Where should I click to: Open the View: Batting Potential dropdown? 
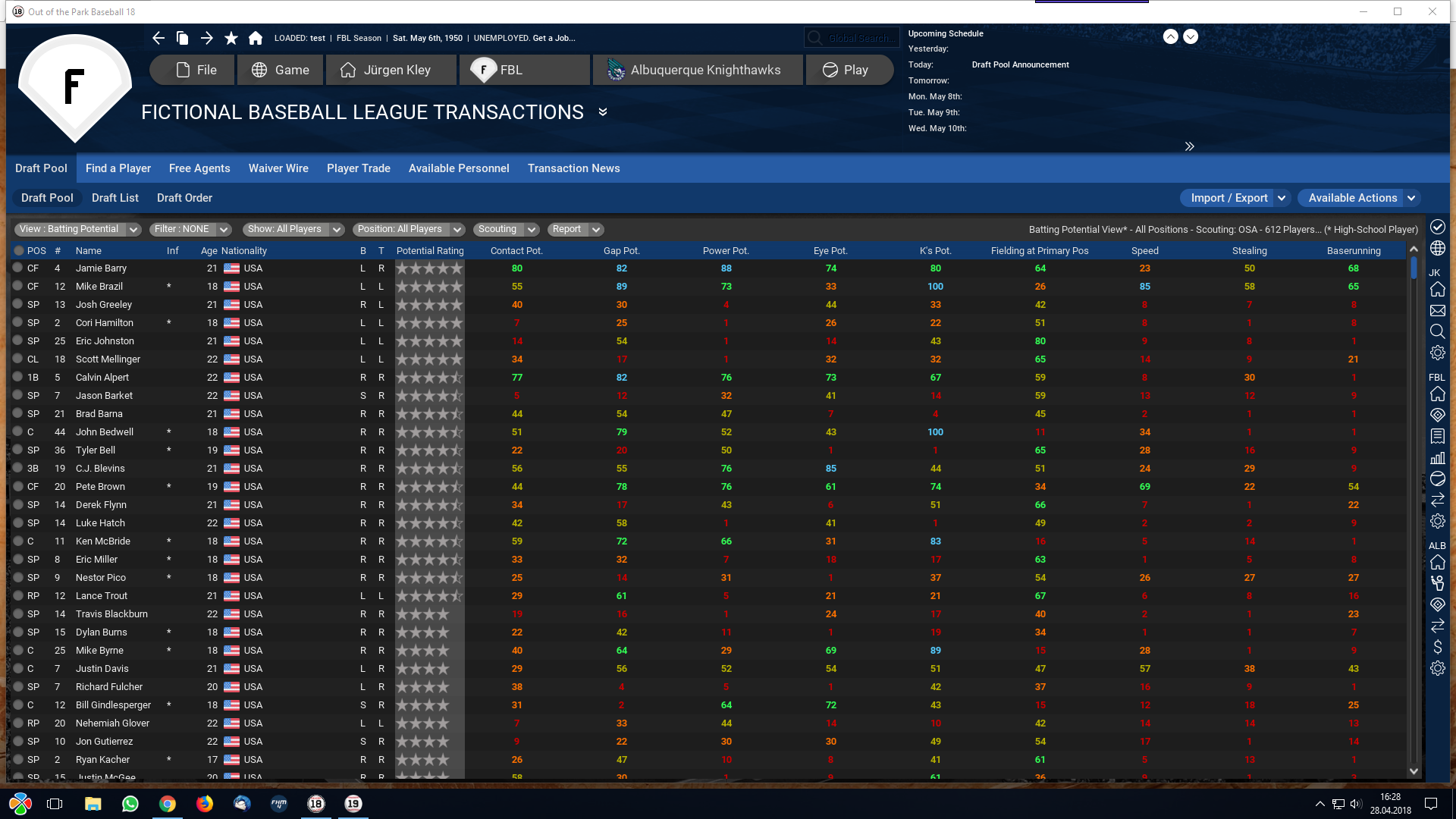(77, 229)
